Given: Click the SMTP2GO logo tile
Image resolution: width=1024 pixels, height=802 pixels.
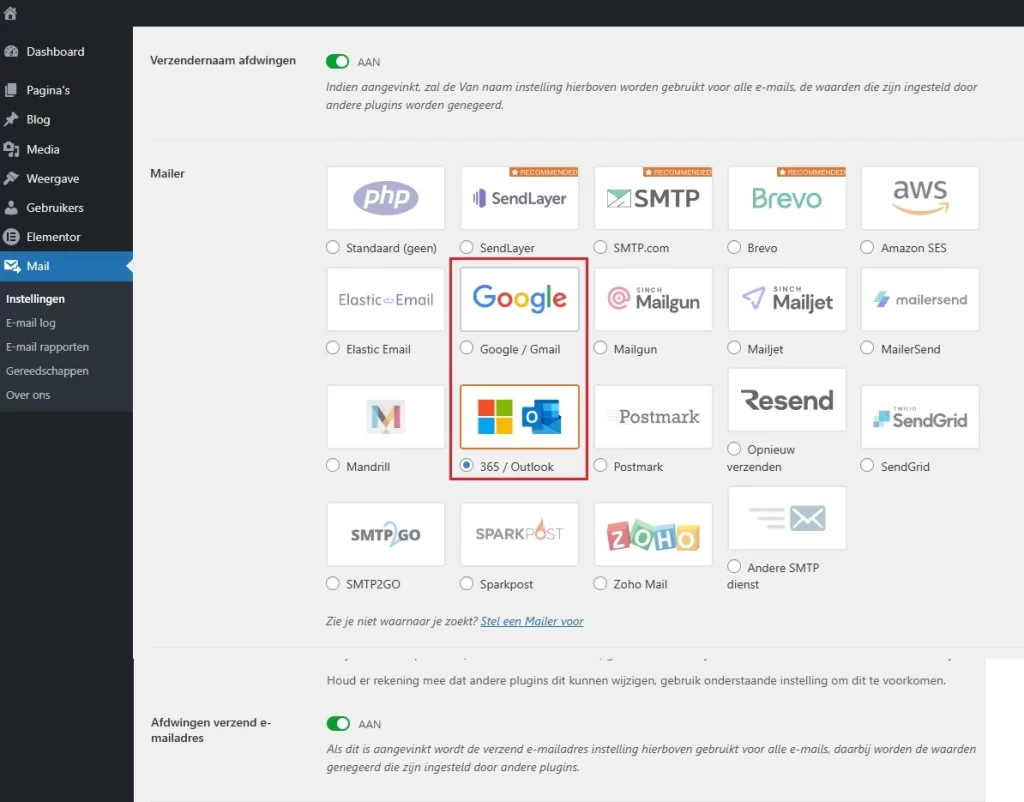Looking at the screenshot, I should click(385, 534).
